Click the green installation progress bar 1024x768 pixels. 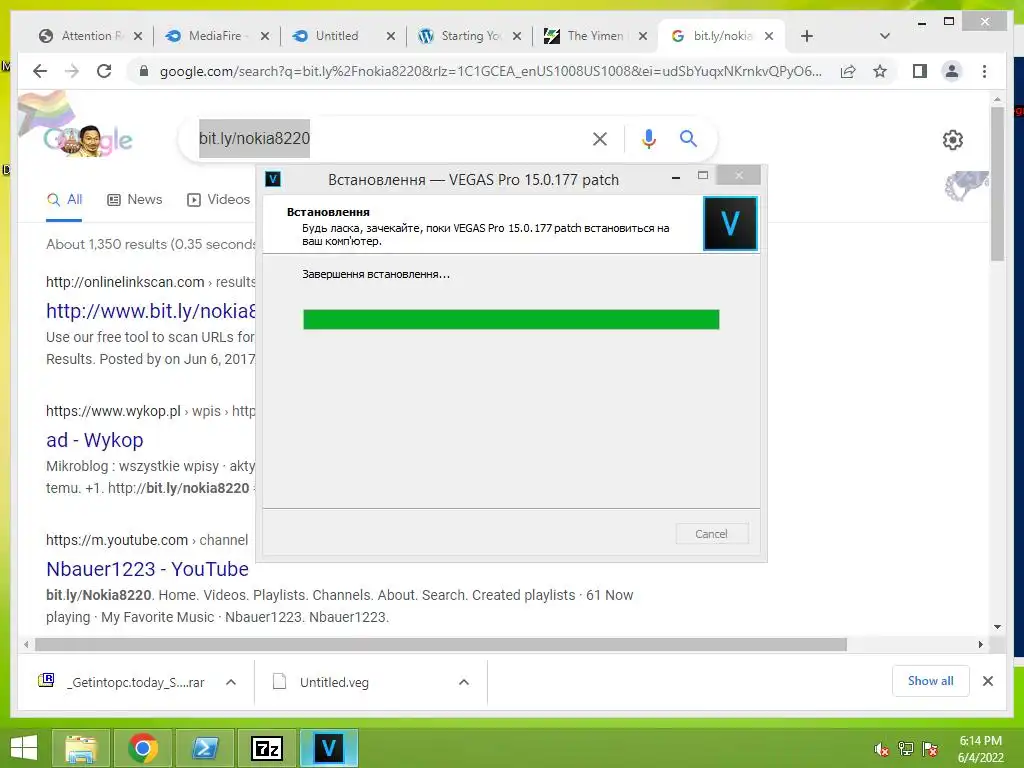click(x=511, y=319)
